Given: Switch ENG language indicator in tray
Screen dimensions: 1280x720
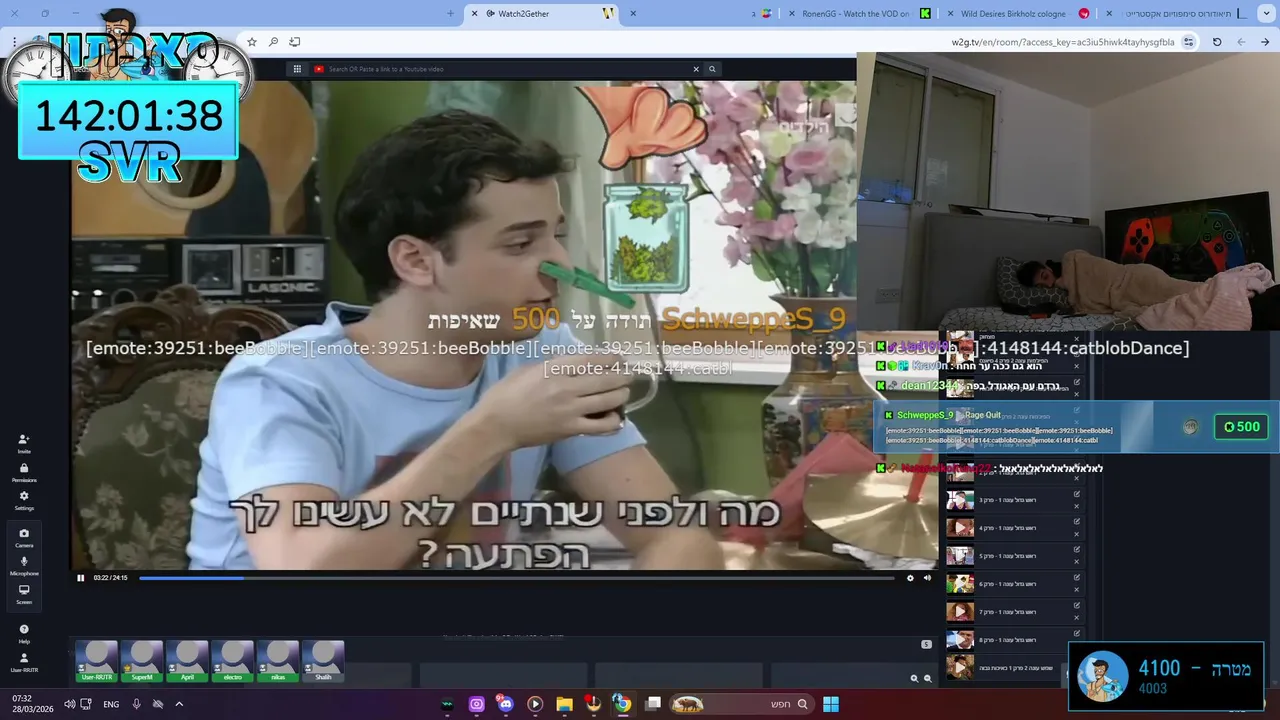Looking at the screenshot, I should [x=111, y=704].
